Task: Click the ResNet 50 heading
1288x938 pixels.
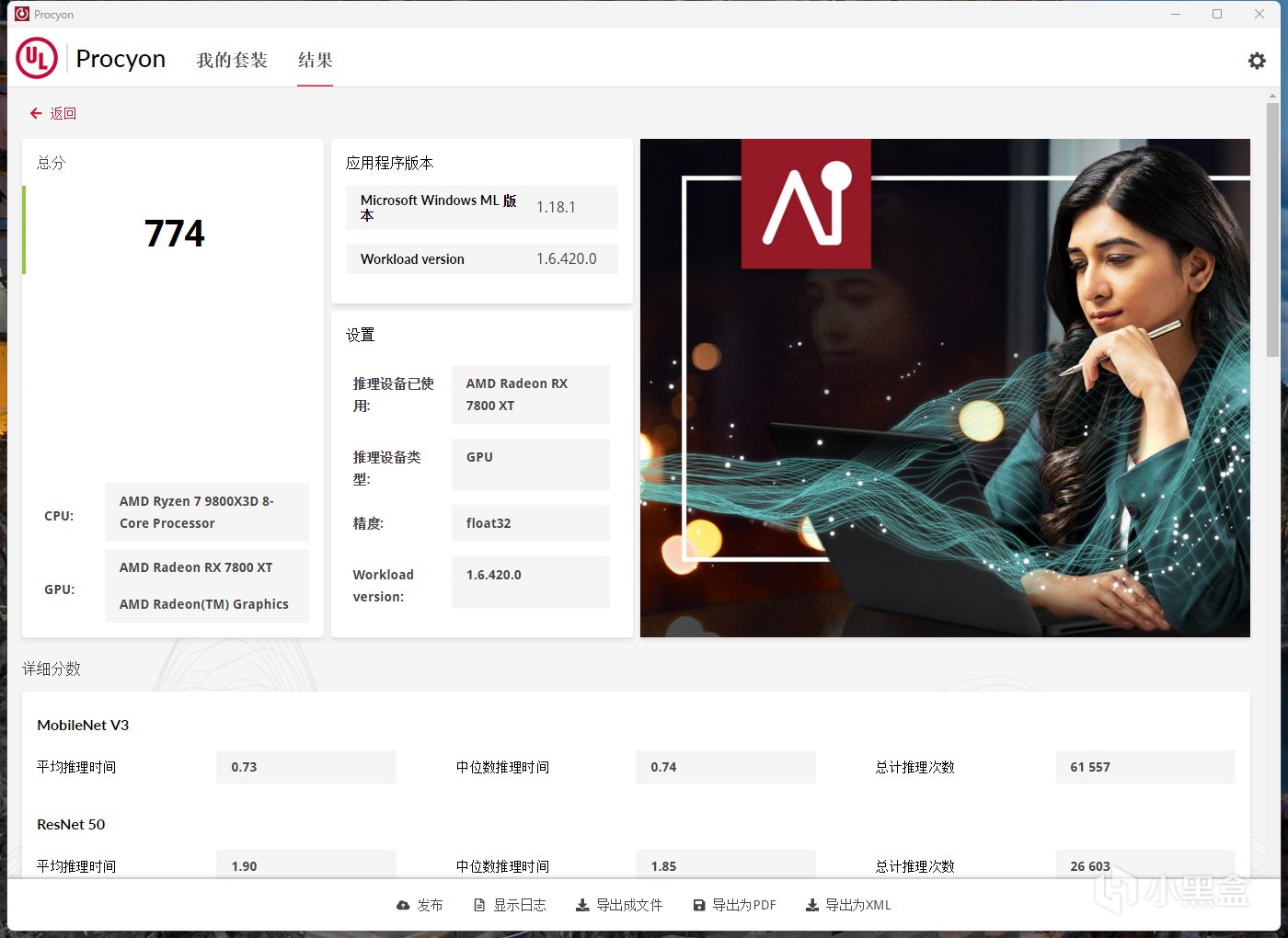Action: [71, 824]
